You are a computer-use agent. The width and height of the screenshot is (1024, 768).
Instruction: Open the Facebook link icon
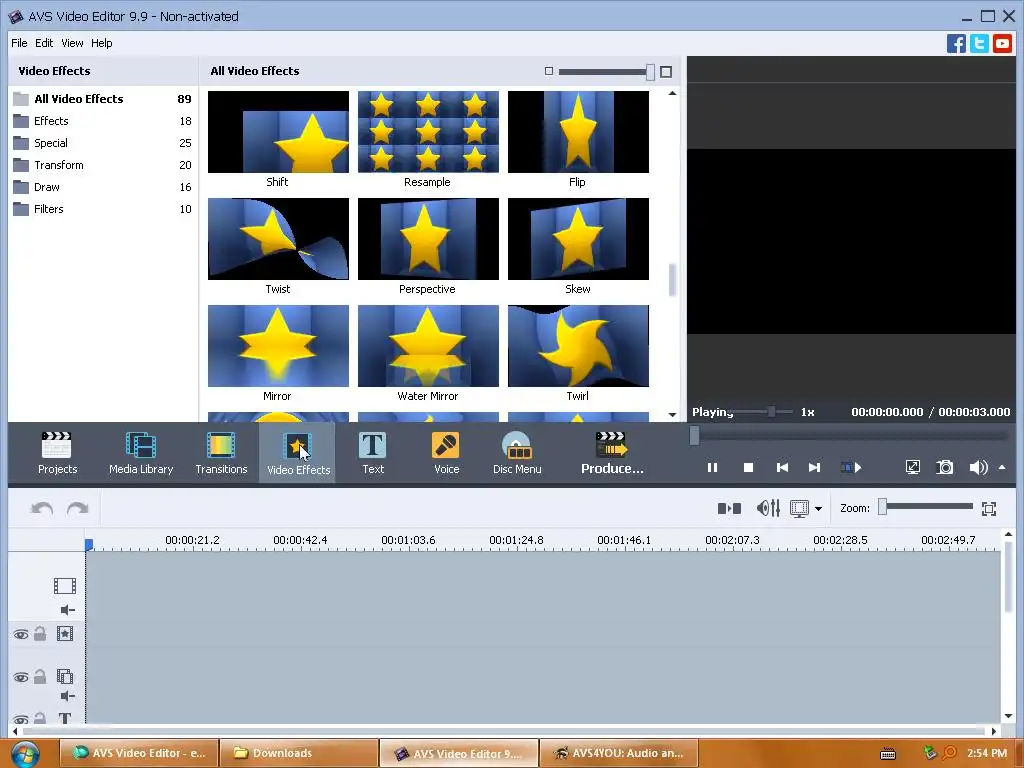coord(956,44)
